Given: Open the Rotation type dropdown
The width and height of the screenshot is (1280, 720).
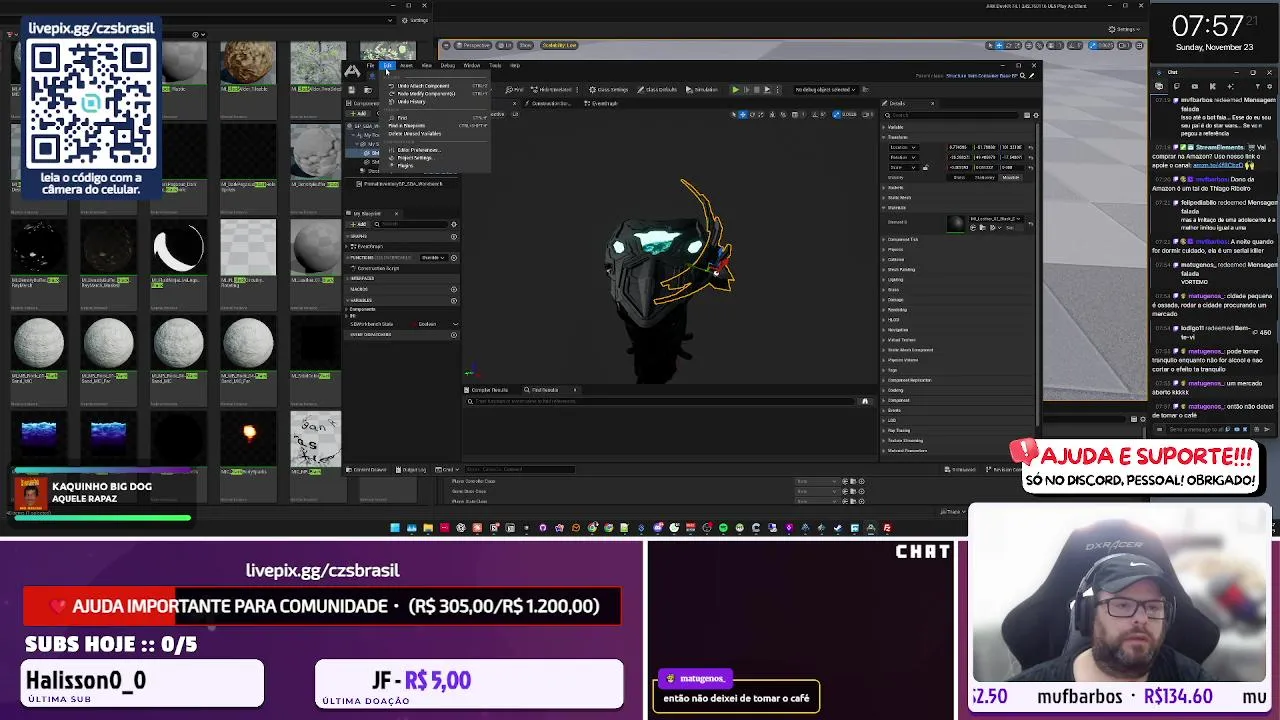Looking at the screenshot, I should tap(904, 157).
